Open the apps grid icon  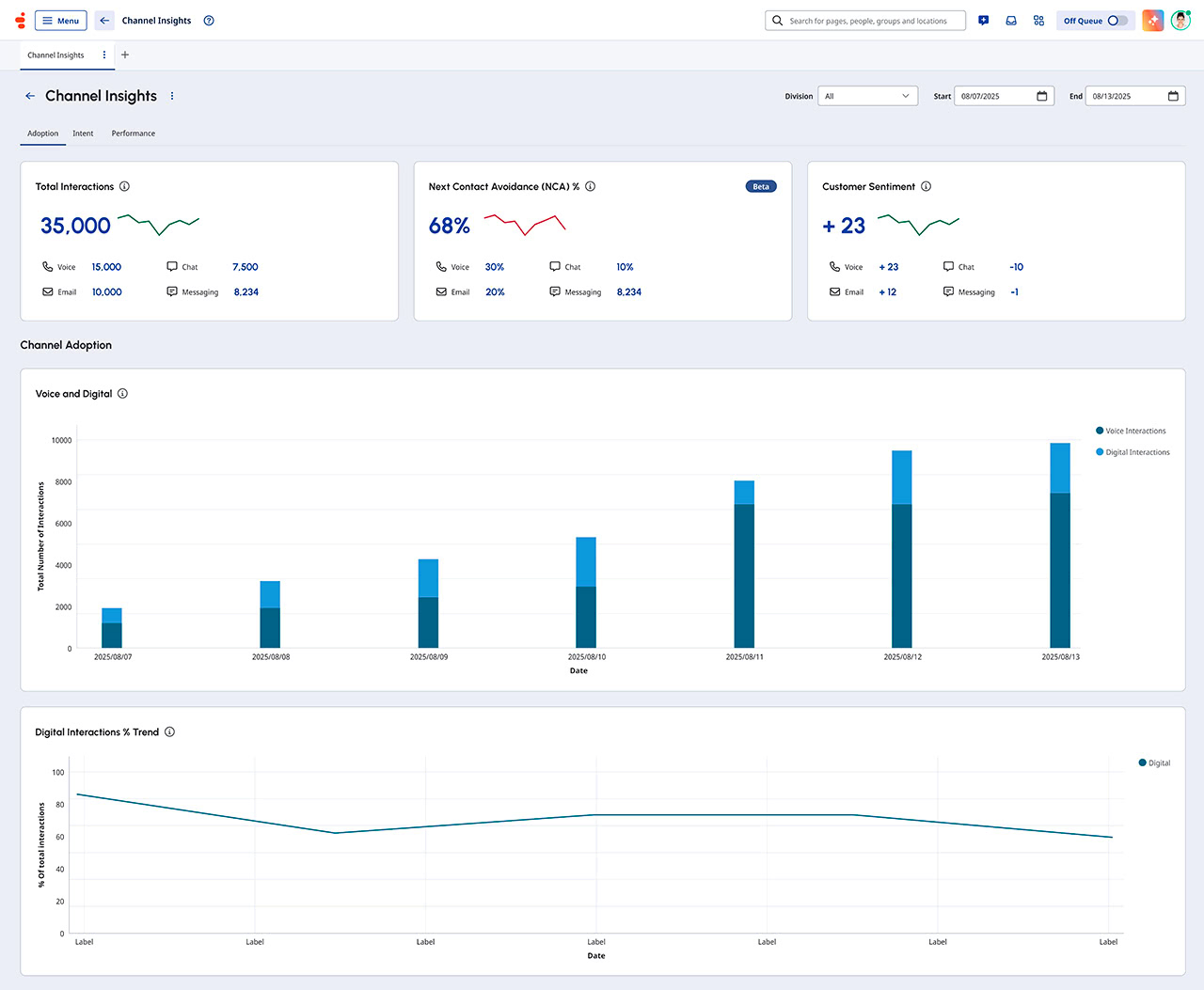pos(1038,21)
